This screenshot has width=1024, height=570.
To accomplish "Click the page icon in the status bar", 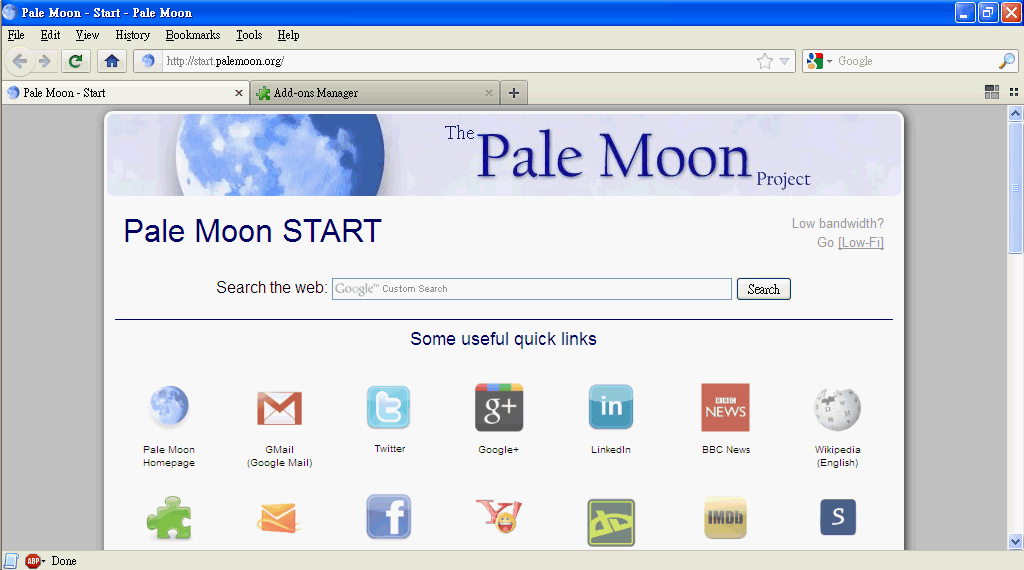I will 11,561.
